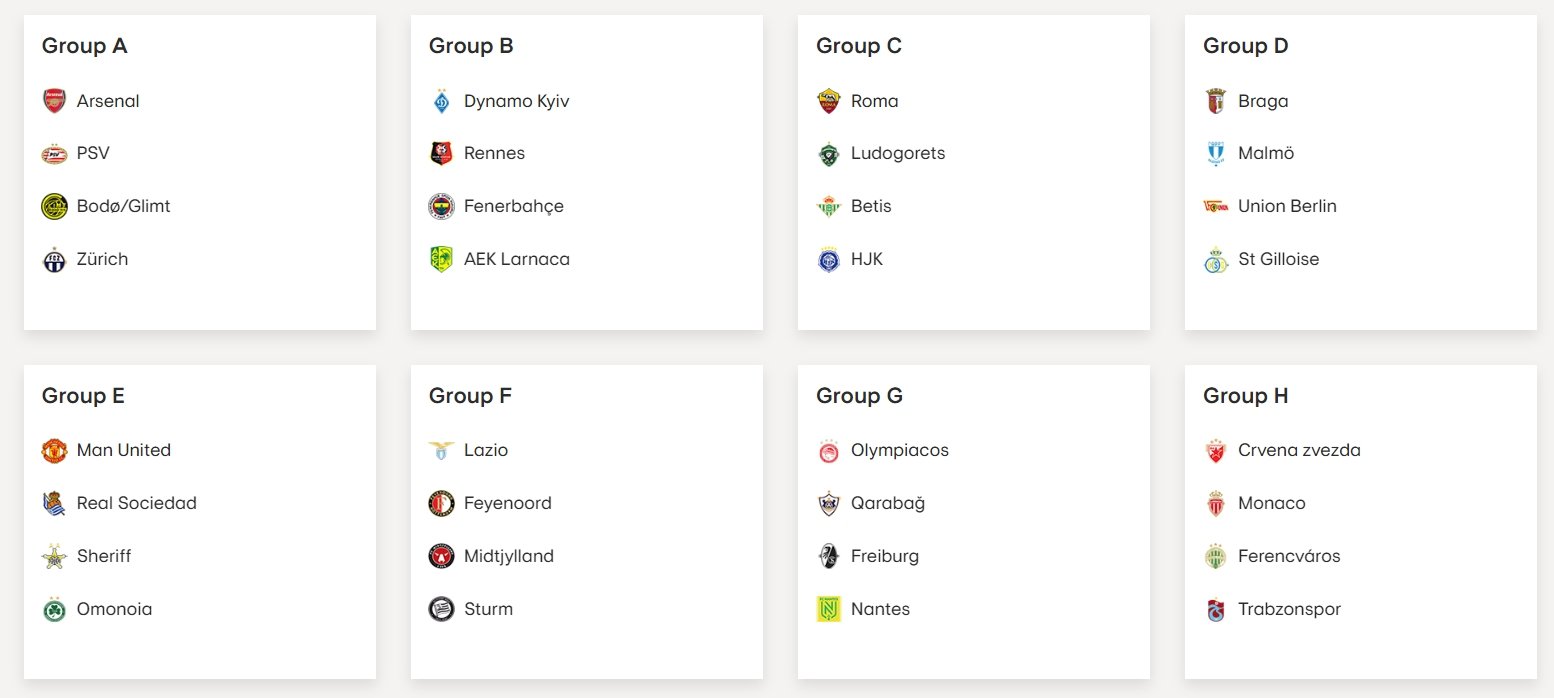Click the Dynamo Kyiv crest
1554x698 pixels.
pyautogui.click(x=441, y=101)
